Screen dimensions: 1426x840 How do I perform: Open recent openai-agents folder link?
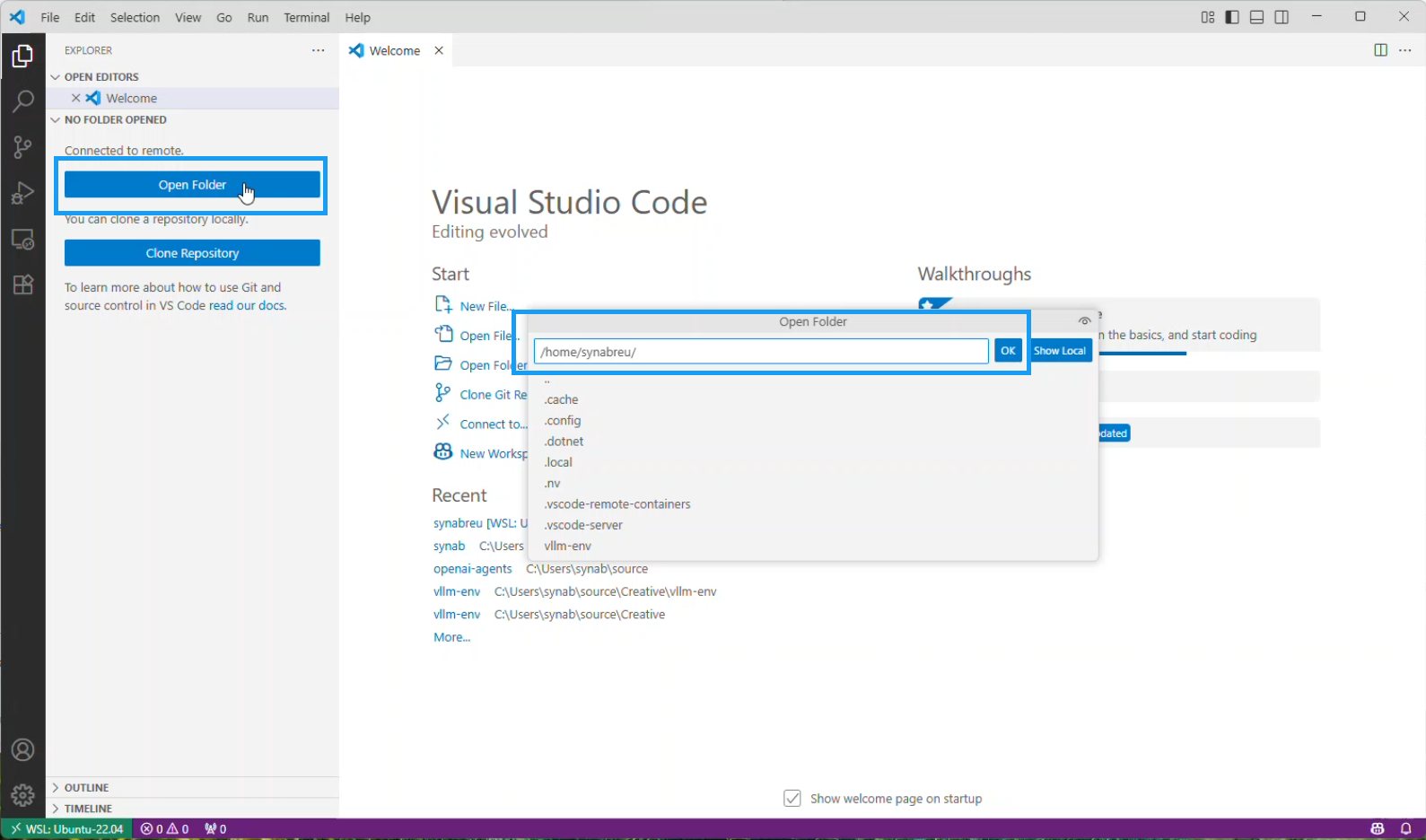pyautogui.click(x=473, y=569)
